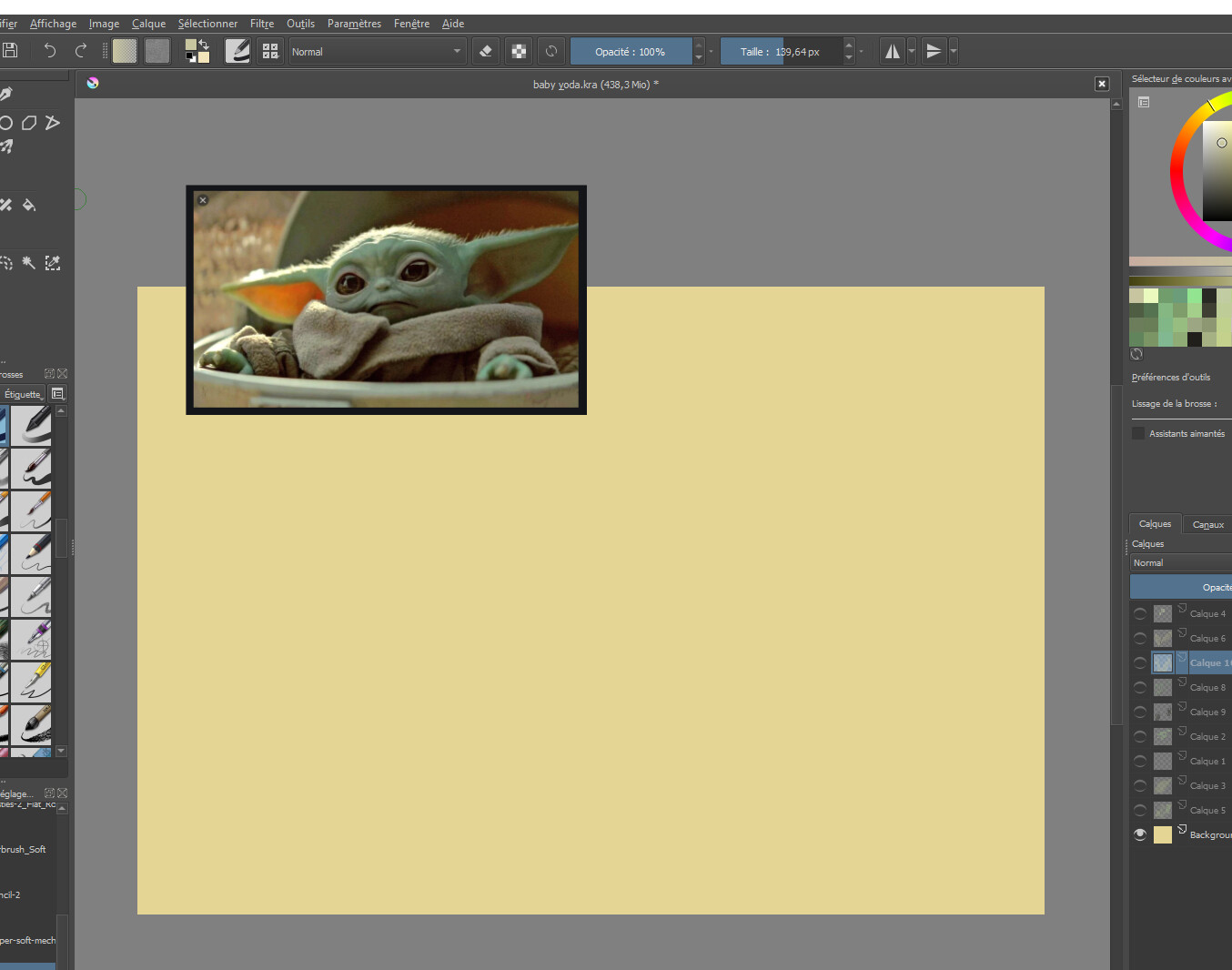Open the Affichage menu
1232x970 pixels.
[53, 24]
